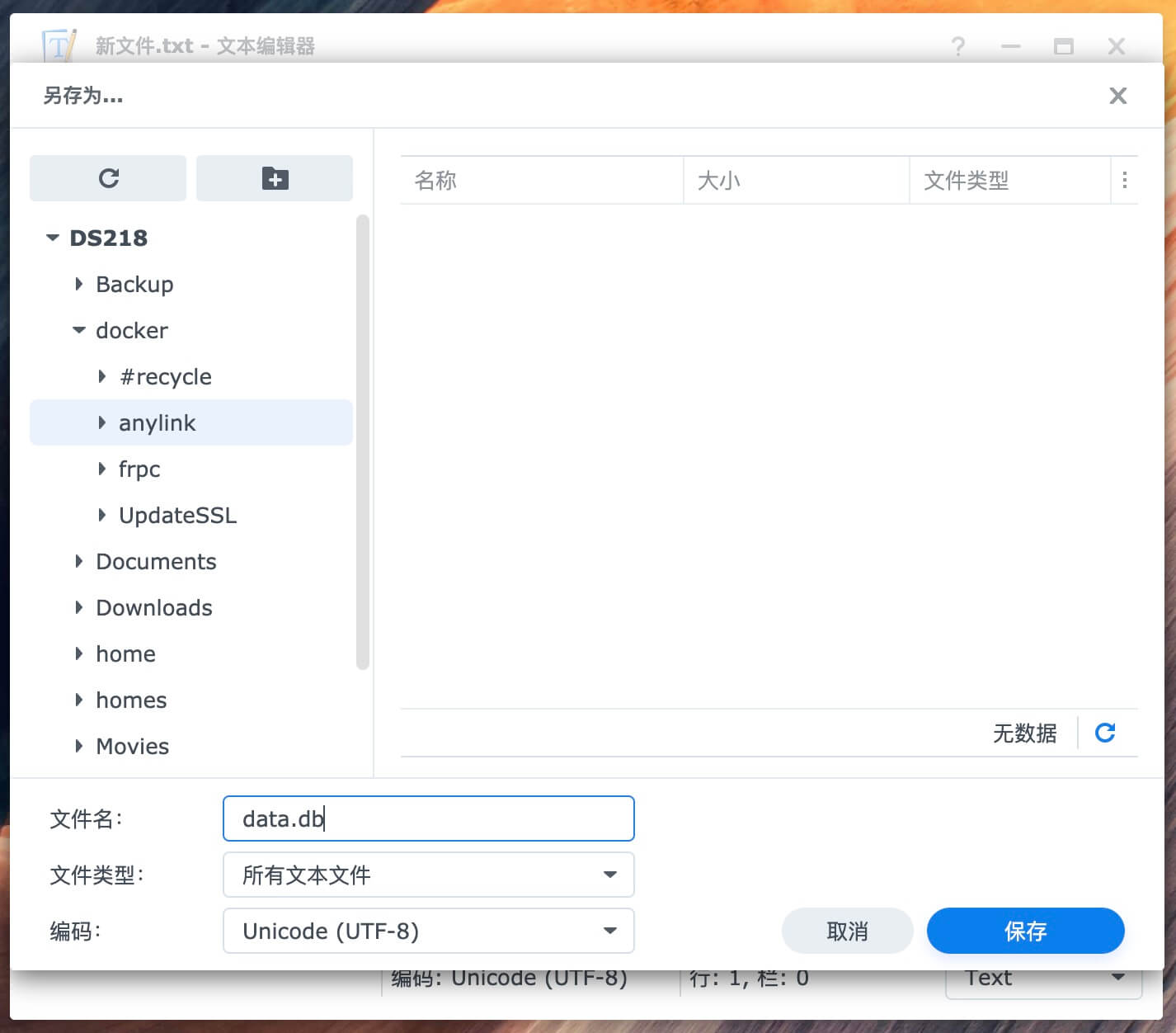Select the home folder

pyautogui.click(x=125, y=653)
